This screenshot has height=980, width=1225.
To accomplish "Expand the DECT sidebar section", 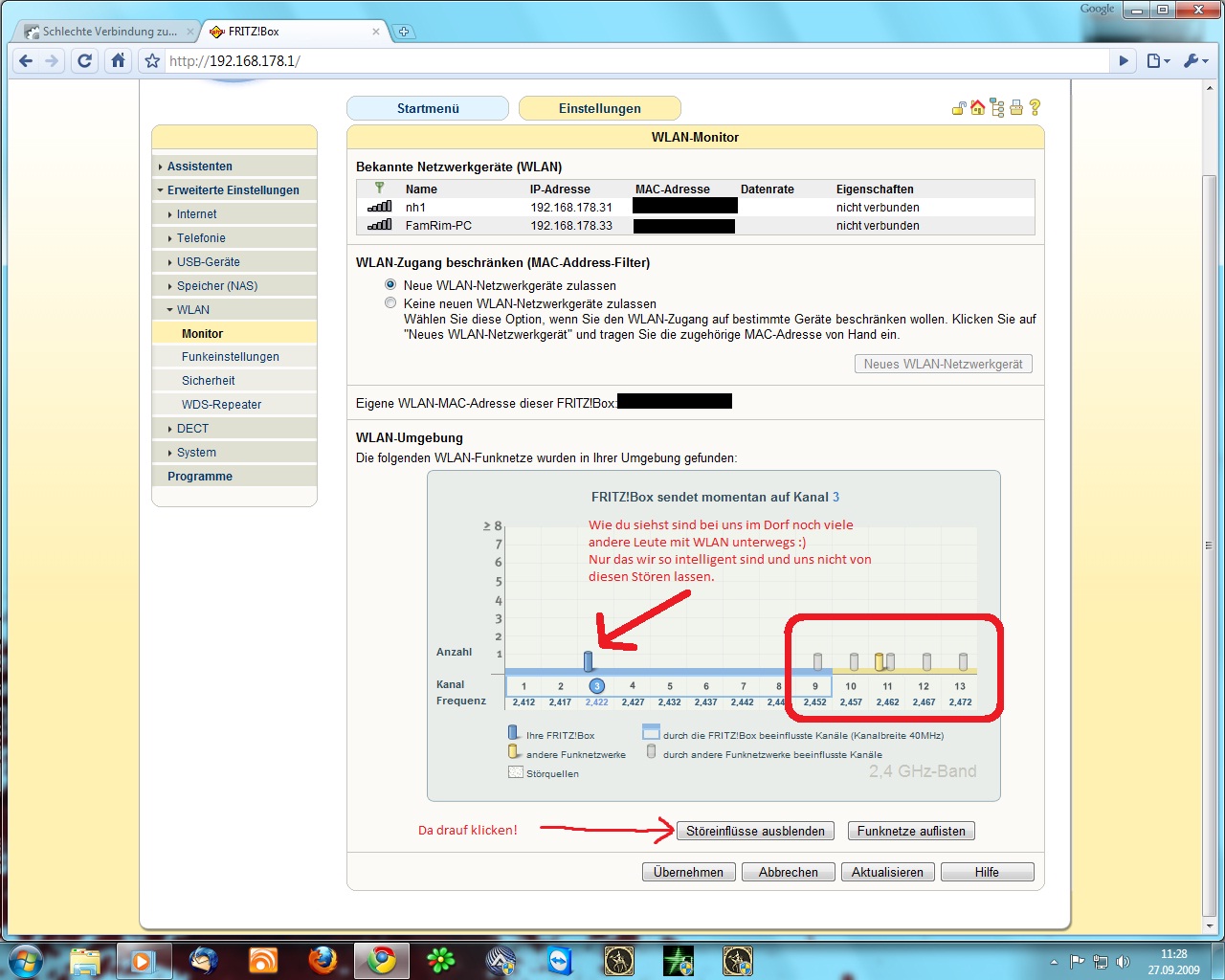I will (192, 429).
